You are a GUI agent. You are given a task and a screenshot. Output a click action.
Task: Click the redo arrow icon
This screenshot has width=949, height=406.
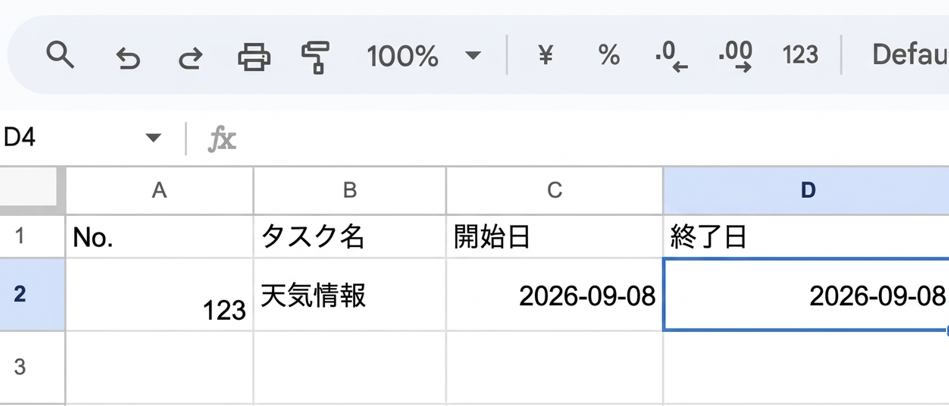click(190, 59)
